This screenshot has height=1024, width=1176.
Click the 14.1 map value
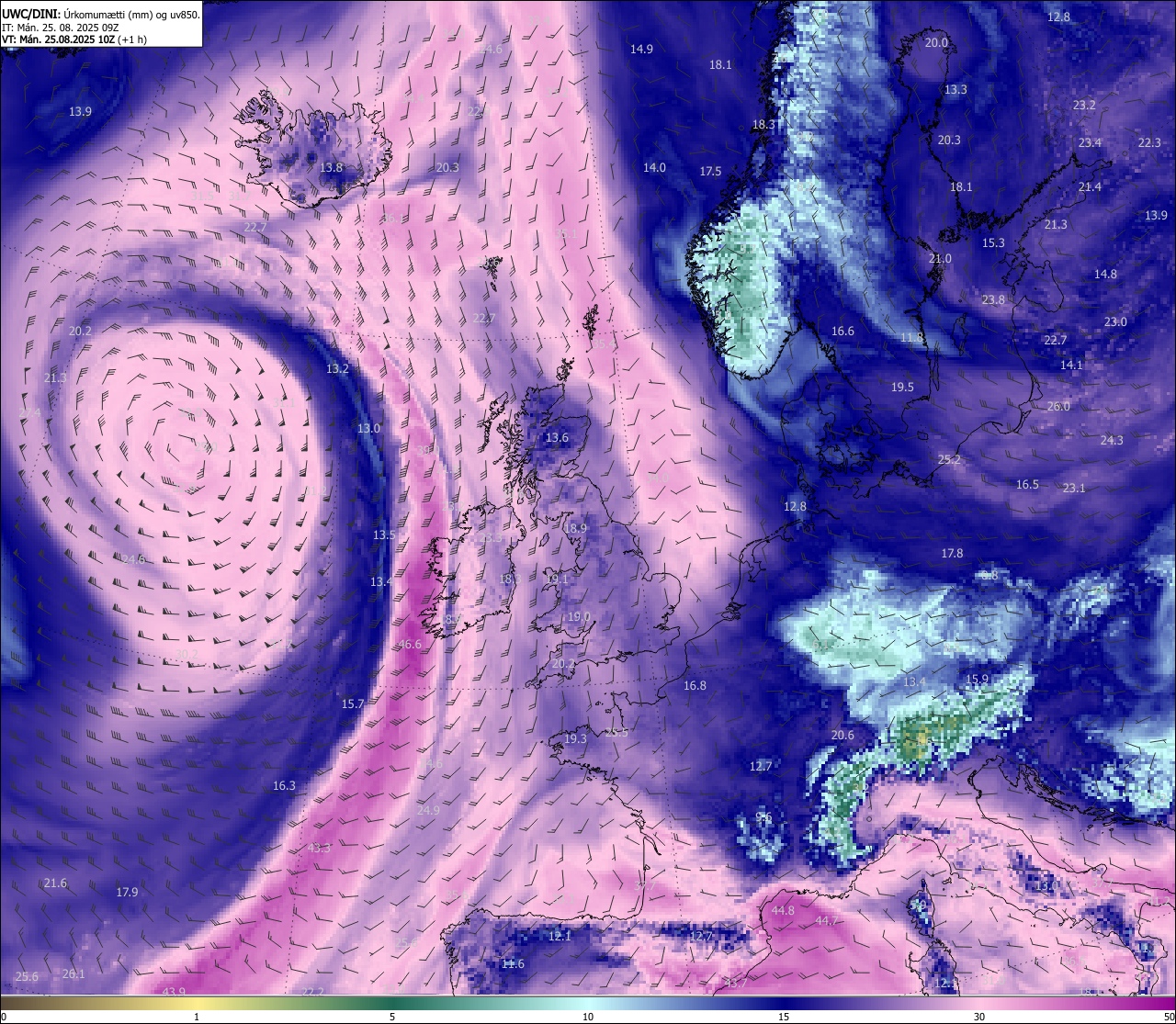(x=1071, y=366)
